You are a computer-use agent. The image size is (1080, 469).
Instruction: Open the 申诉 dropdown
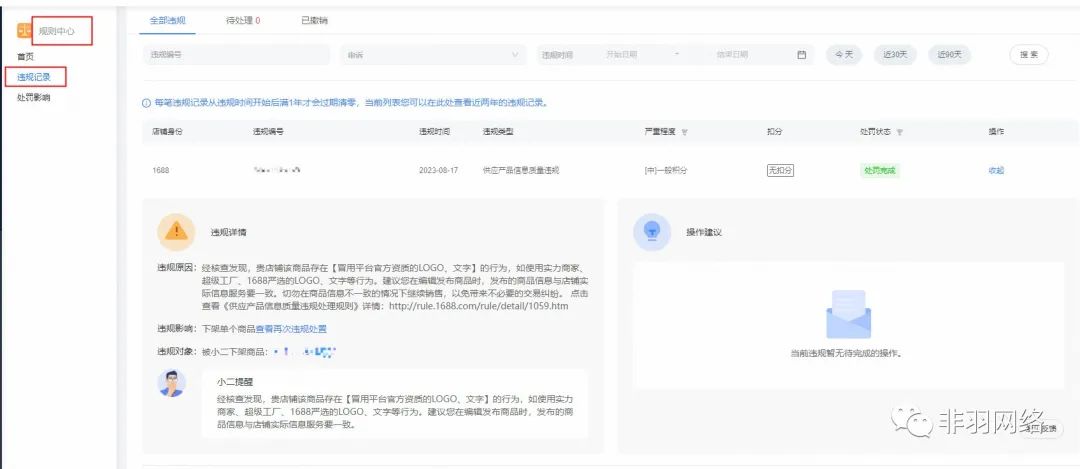pyautogui.click(x=434, y=55)
